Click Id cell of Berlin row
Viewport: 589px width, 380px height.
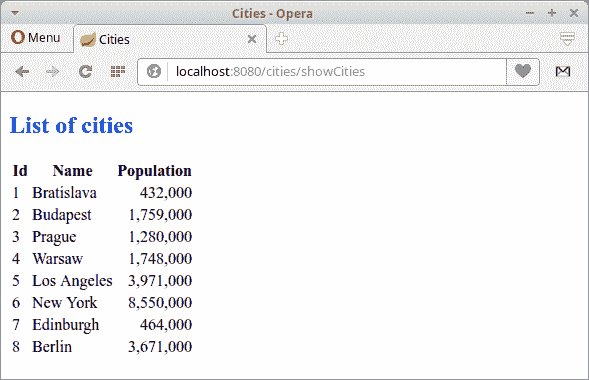click(x=16, y=347)
